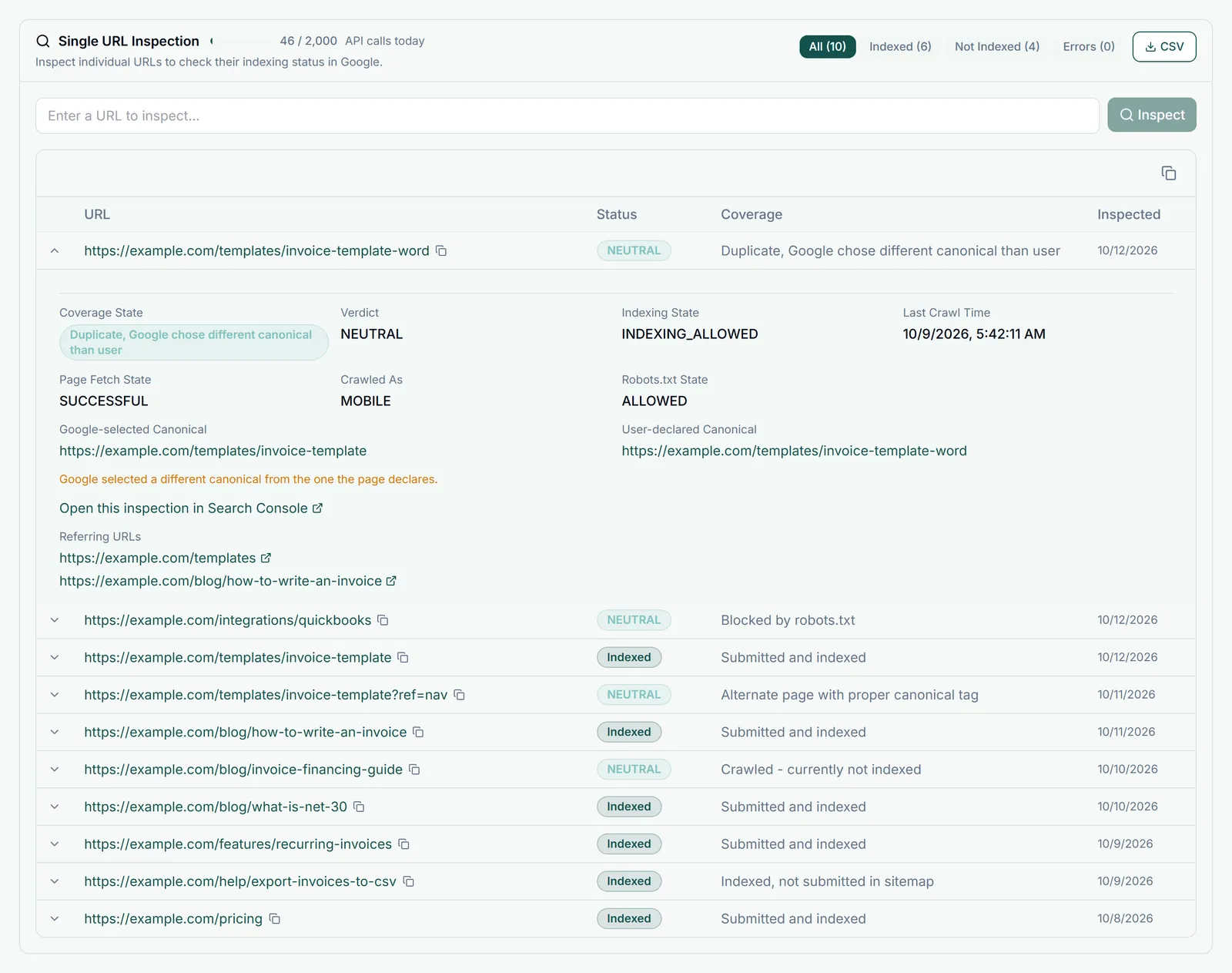Expand the integrations/quickbooks row
This screenshot has height=973, width=1232.
(x=55, y=620)
